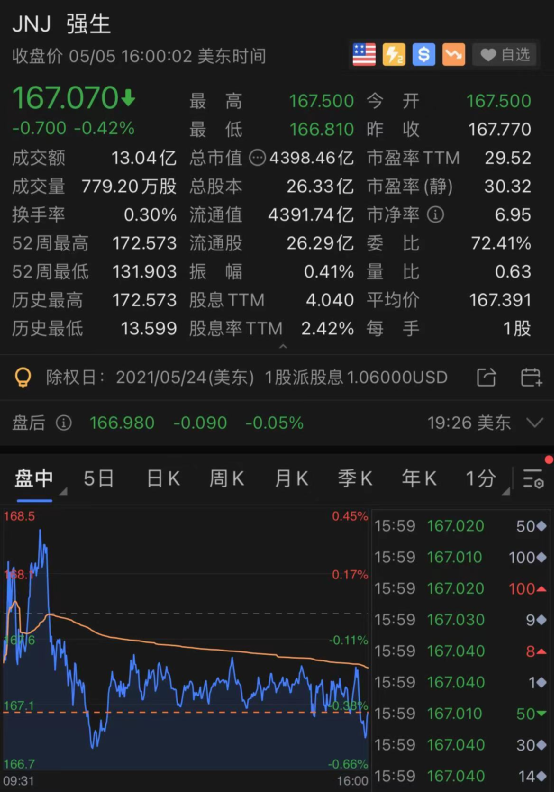Switch to the 季K chart tab

pos(355,478)
